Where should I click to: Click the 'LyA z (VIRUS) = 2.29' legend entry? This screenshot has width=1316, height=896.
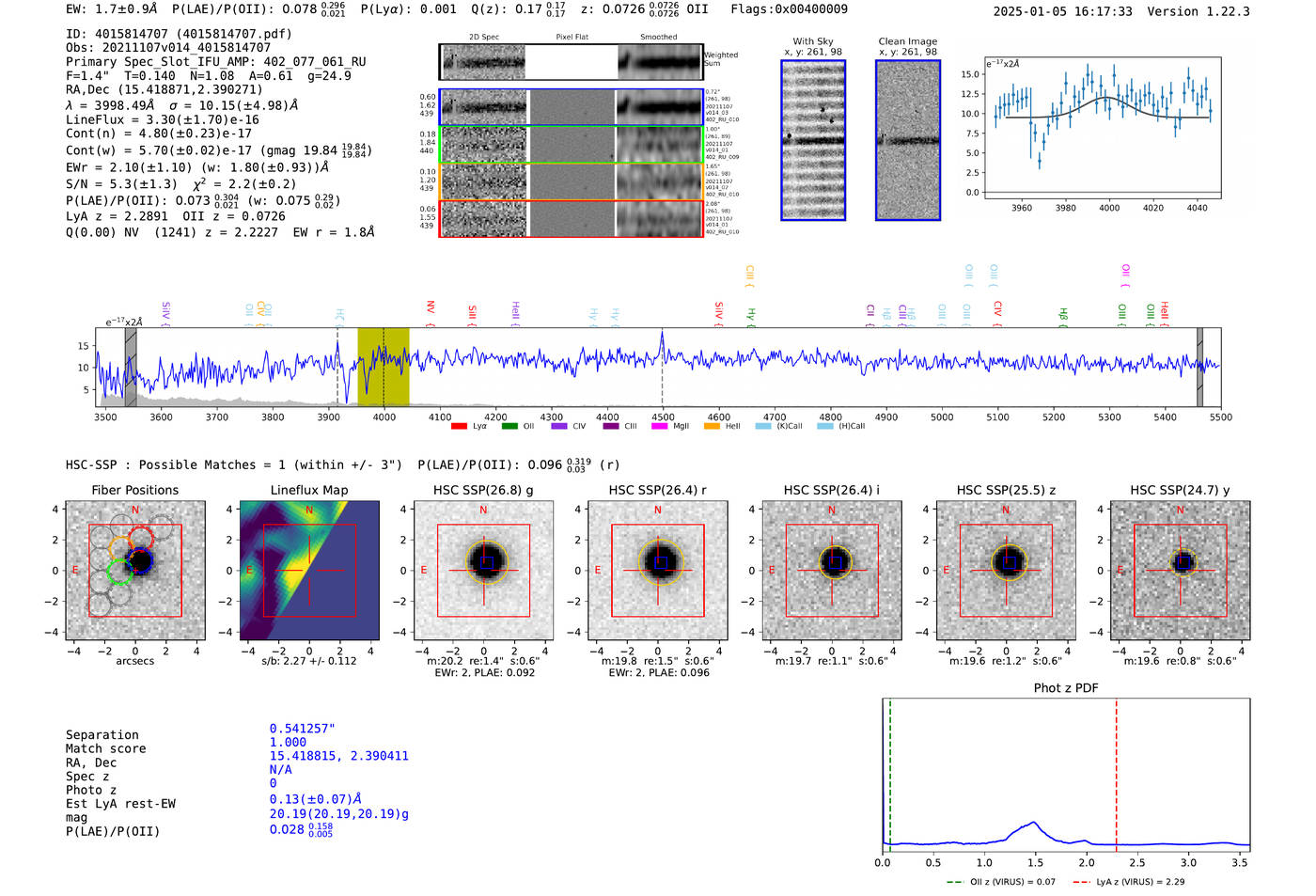(1128, 882)
